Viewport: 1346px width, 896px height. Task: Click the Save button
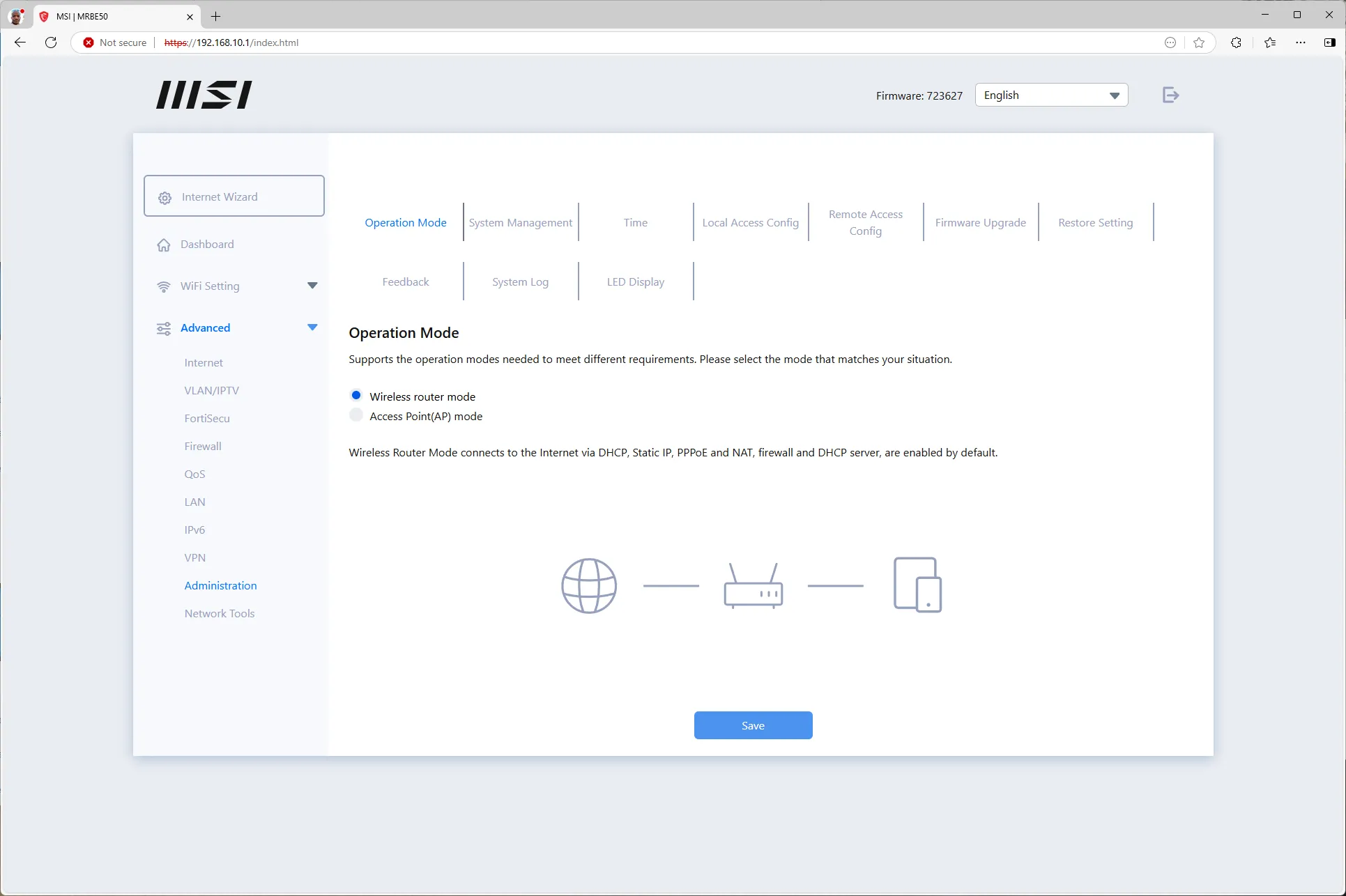click(x=753, y=725)
